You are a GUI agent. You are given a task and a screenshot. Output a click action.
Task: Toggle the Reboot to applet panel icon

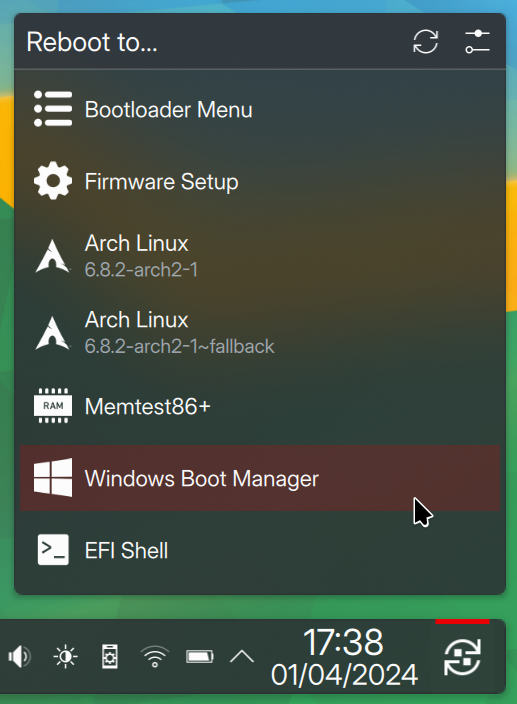pos(462,657)
